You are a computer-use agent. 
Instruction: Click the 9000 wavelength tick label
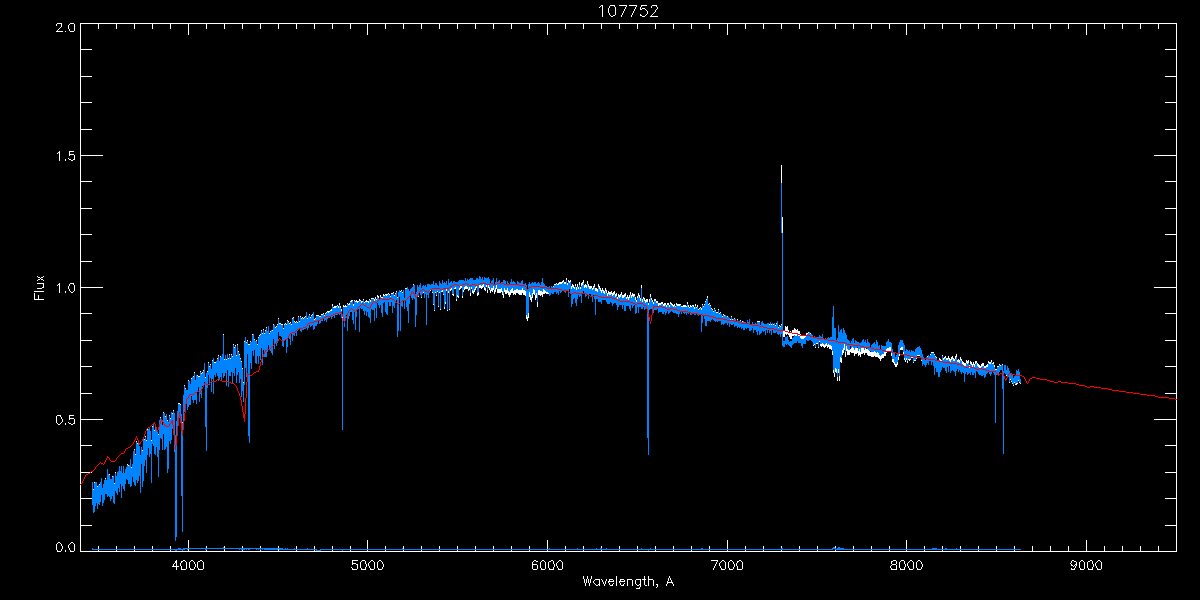[1087, 564]
